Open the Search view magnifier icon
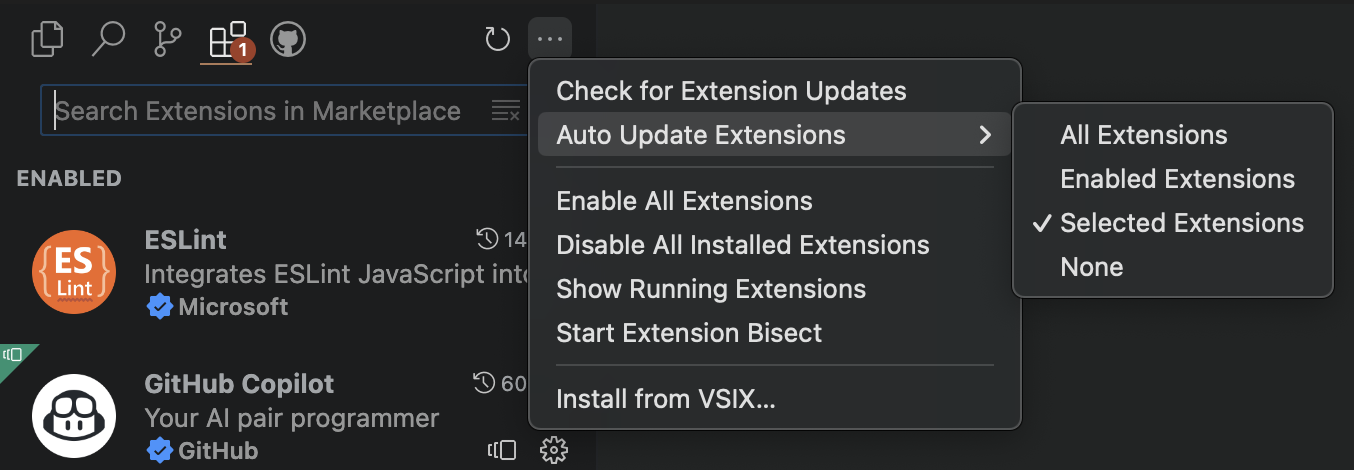The height and width of the screenshot is (470, 1354). 107,40
